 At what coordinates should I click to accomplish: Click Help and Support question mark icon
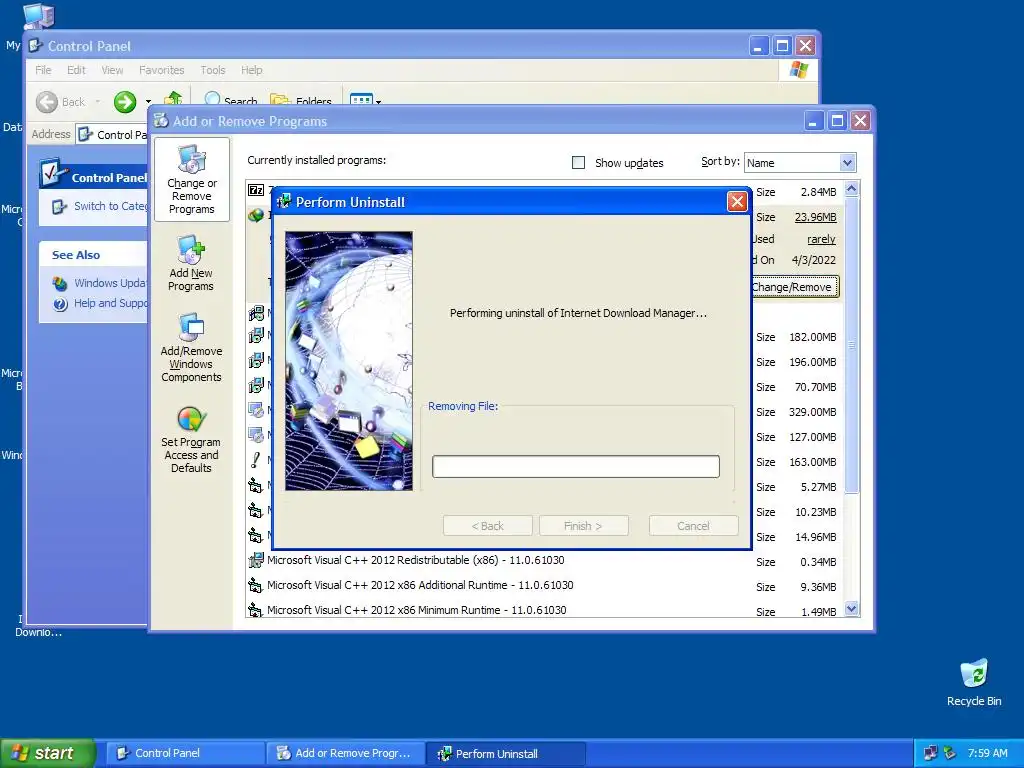point(60,304)
